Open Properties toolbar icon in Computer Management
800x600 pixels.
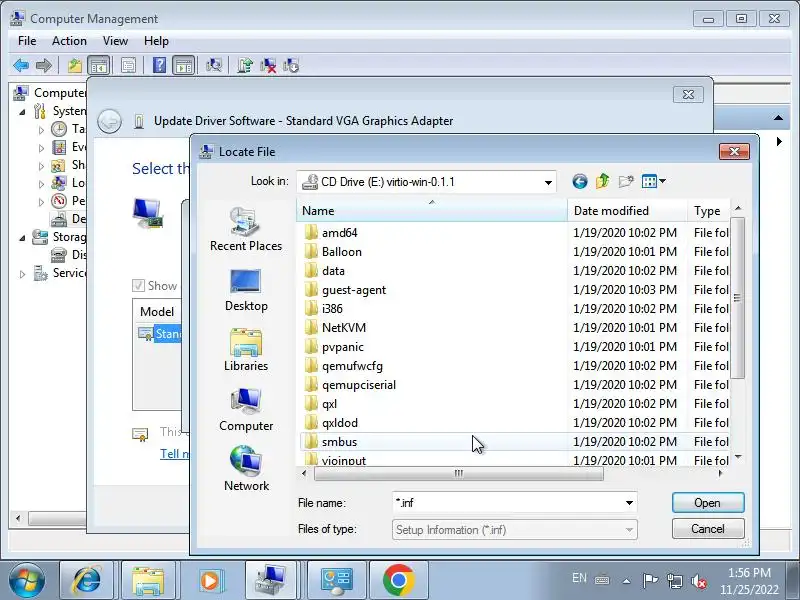128,65
